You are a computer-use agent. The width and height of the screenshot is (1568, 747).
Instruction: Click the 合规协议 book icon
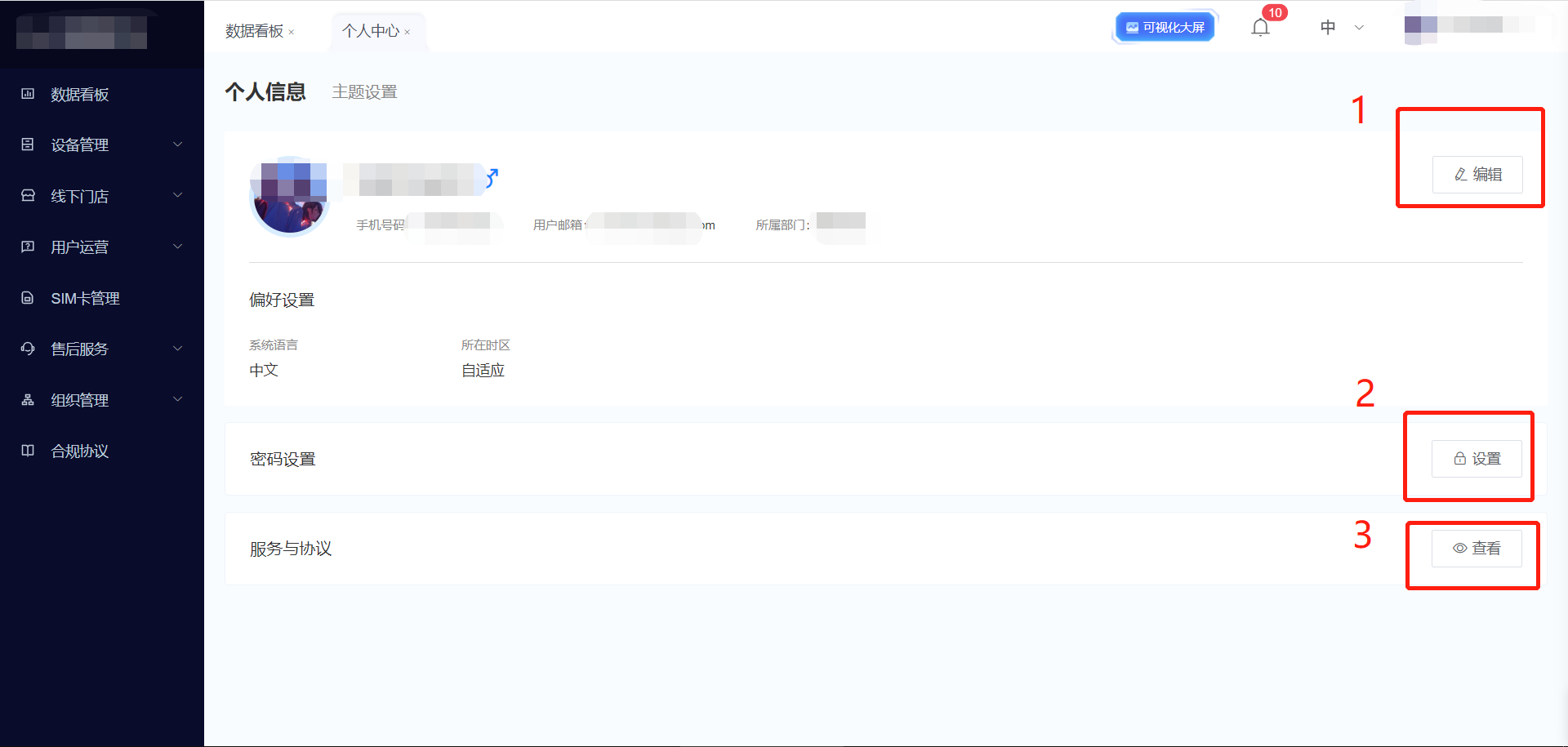click(x=28, y=451)
